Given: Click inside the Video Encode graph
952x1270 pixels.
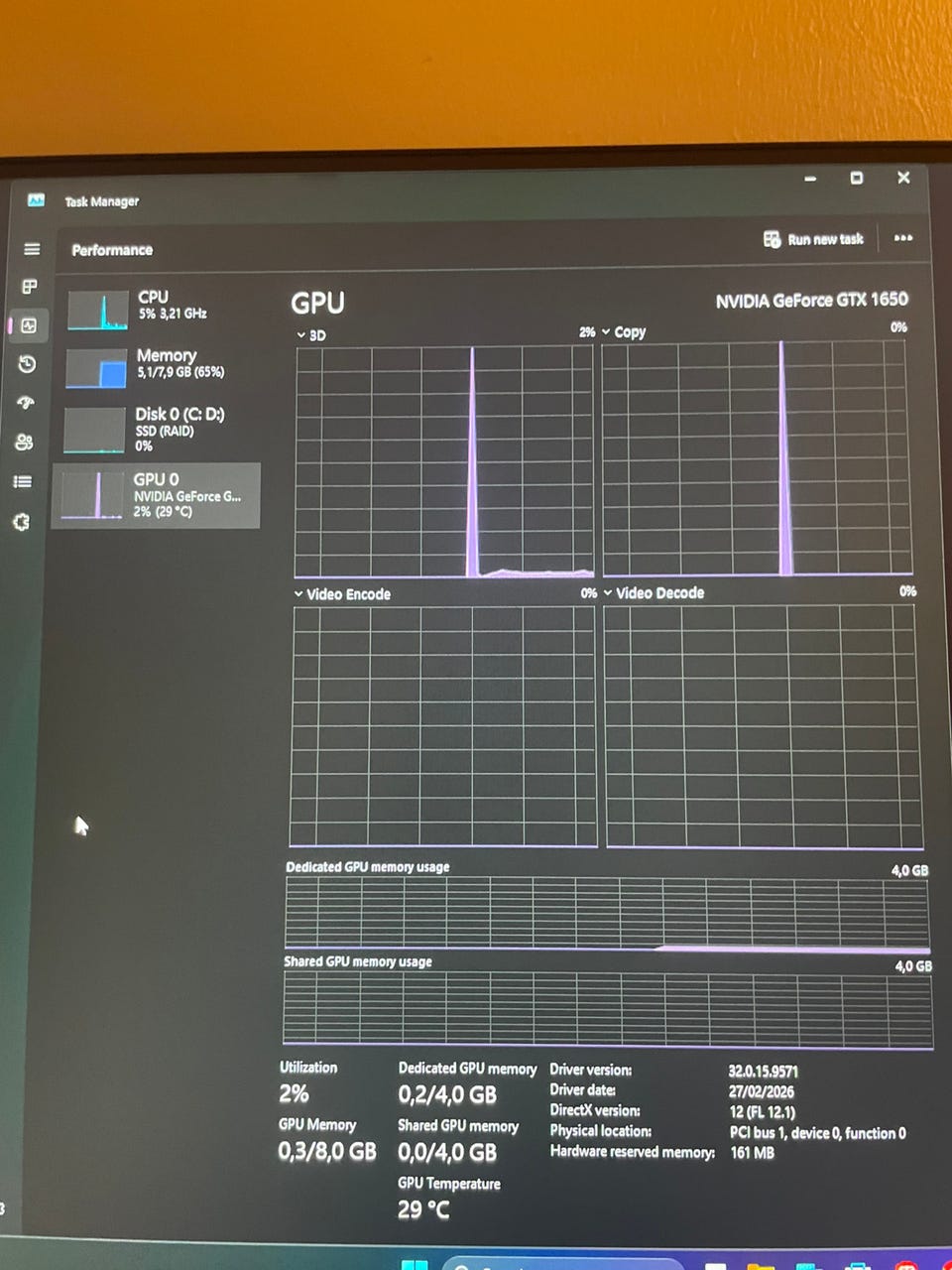Looking at the screenshot, I should pos(443,726).
